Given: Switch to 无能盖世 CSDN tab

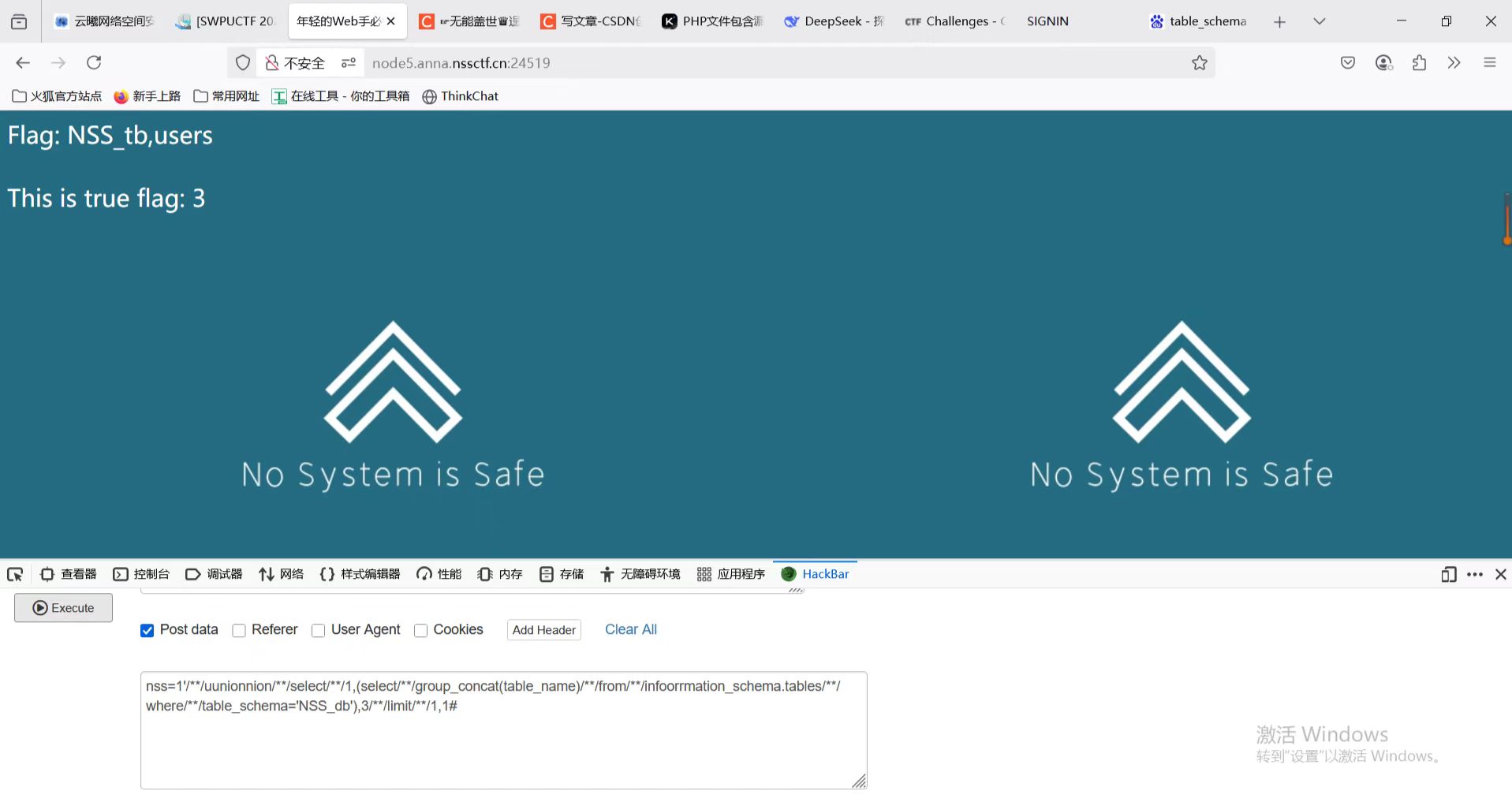Looking at the screenshot, I should [x=469, y=21].
